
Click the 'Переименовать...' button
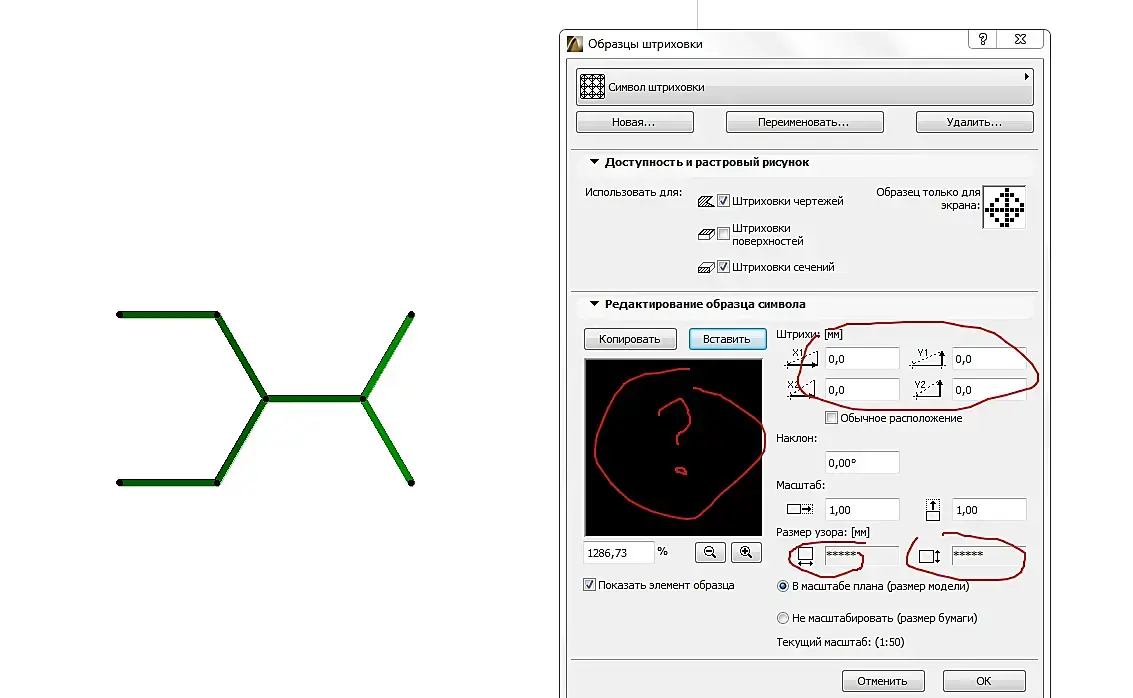[x=804, y=122]
